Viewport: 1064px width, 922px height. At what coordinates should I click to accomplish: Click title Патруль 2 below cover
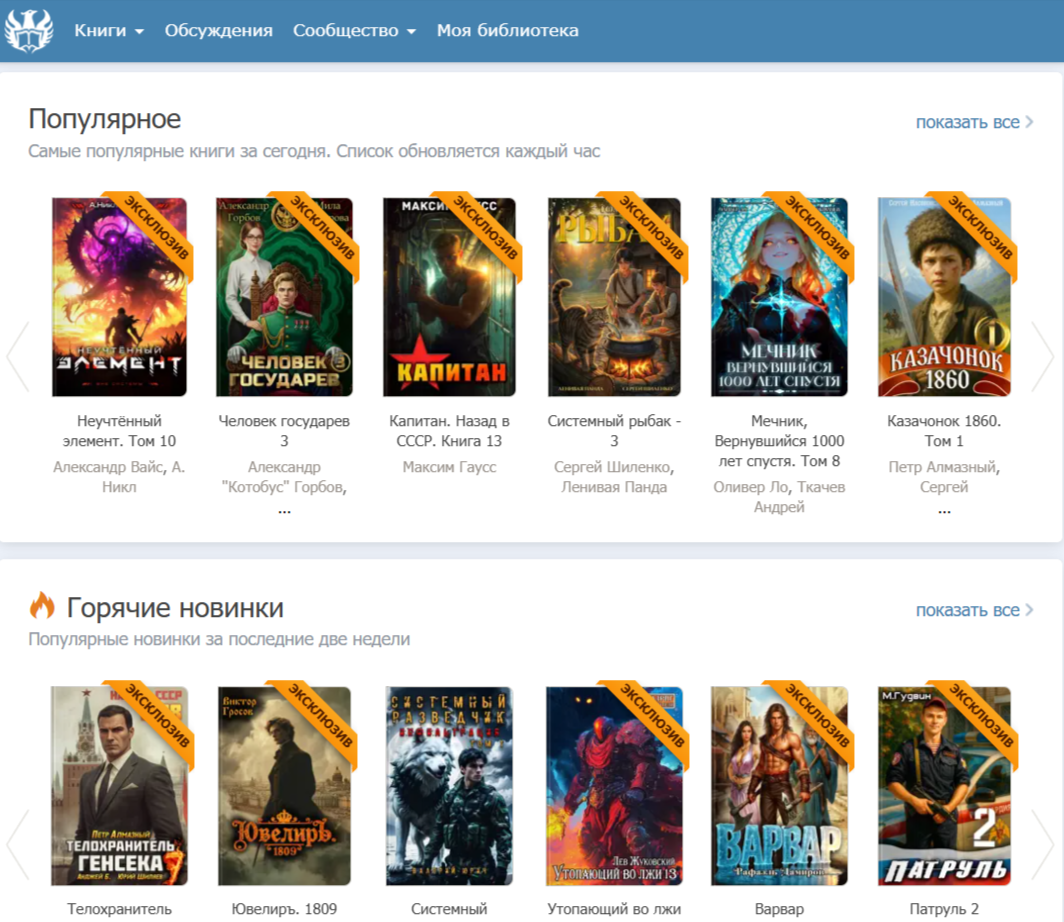coord(945,909)
